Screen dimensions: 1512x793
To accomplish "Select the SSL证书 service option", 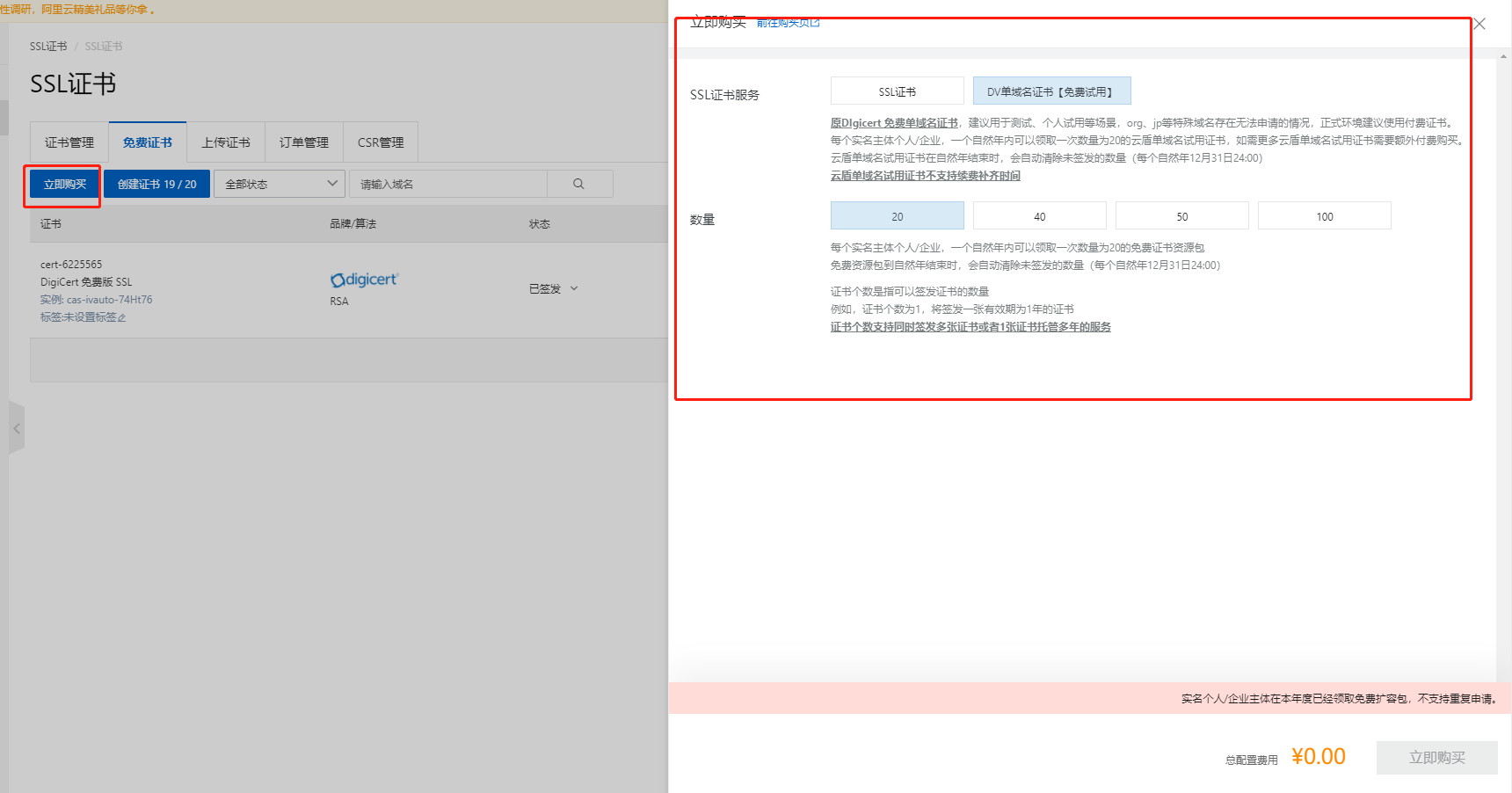I will click(898, 91).
